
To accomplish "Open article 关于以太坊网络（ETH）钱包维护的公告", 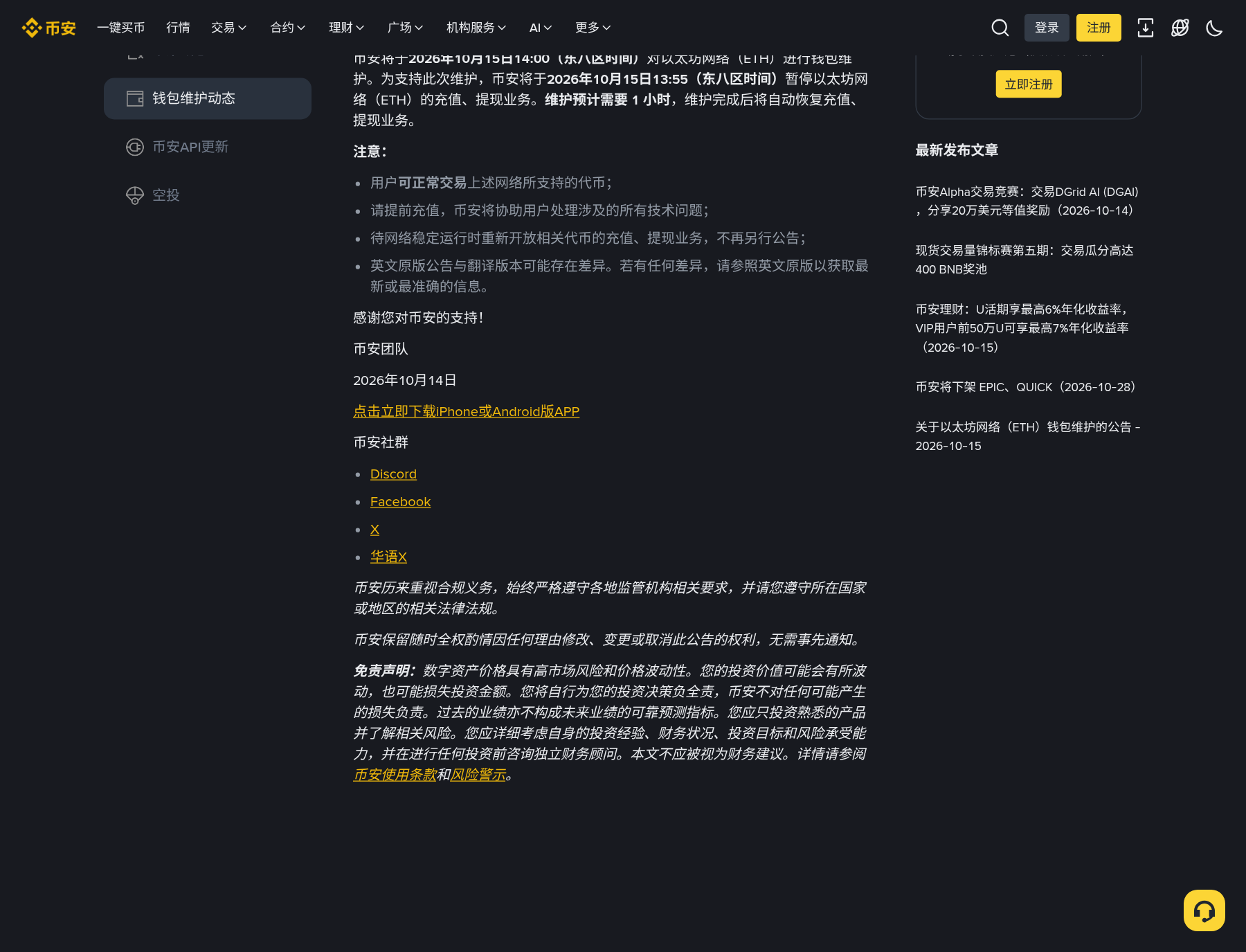I will (1028, 436).
